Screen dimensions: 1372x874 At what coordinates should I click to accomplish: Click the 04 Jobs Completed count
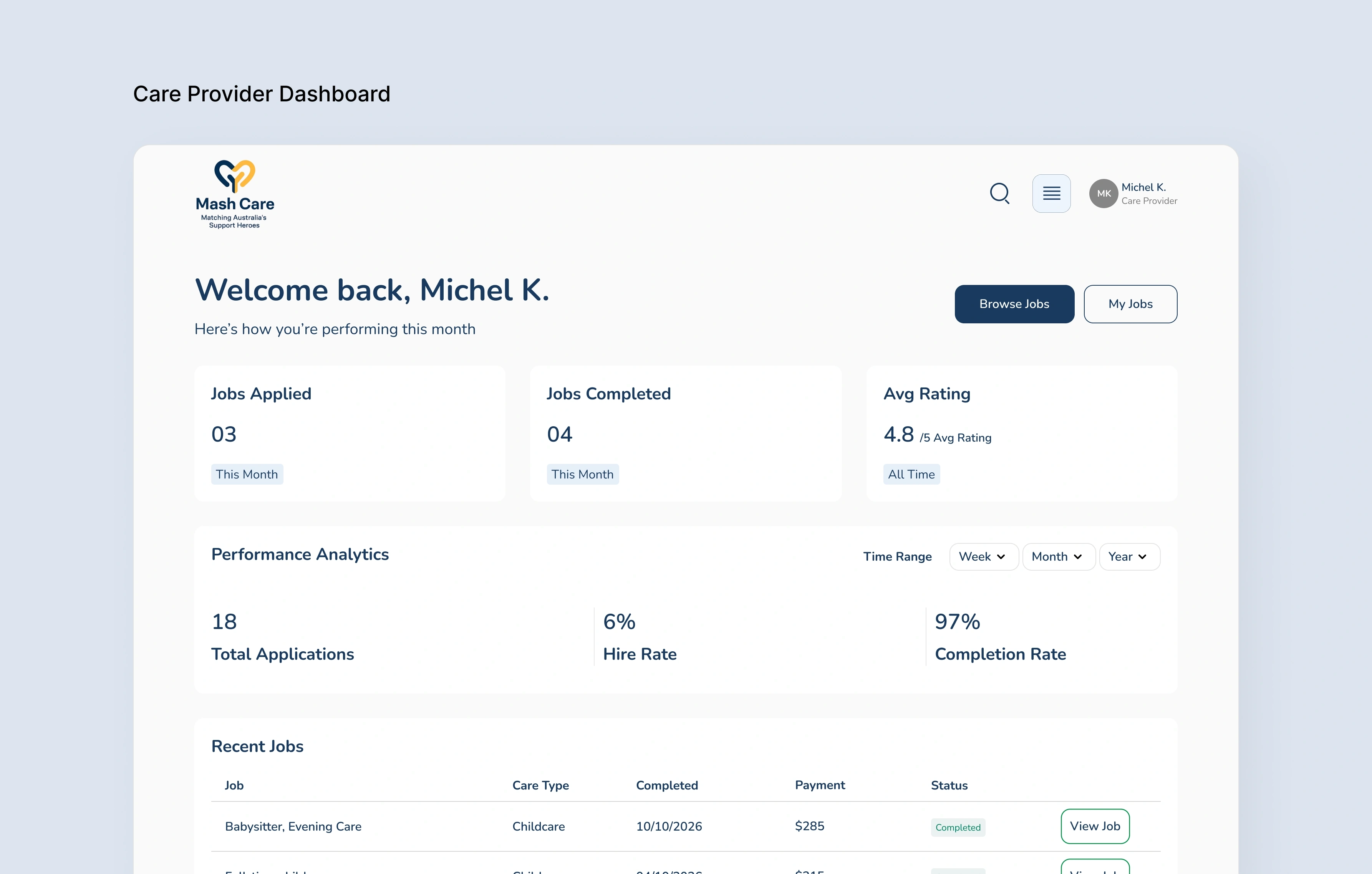pyautogui.click(x=560, y=434)
